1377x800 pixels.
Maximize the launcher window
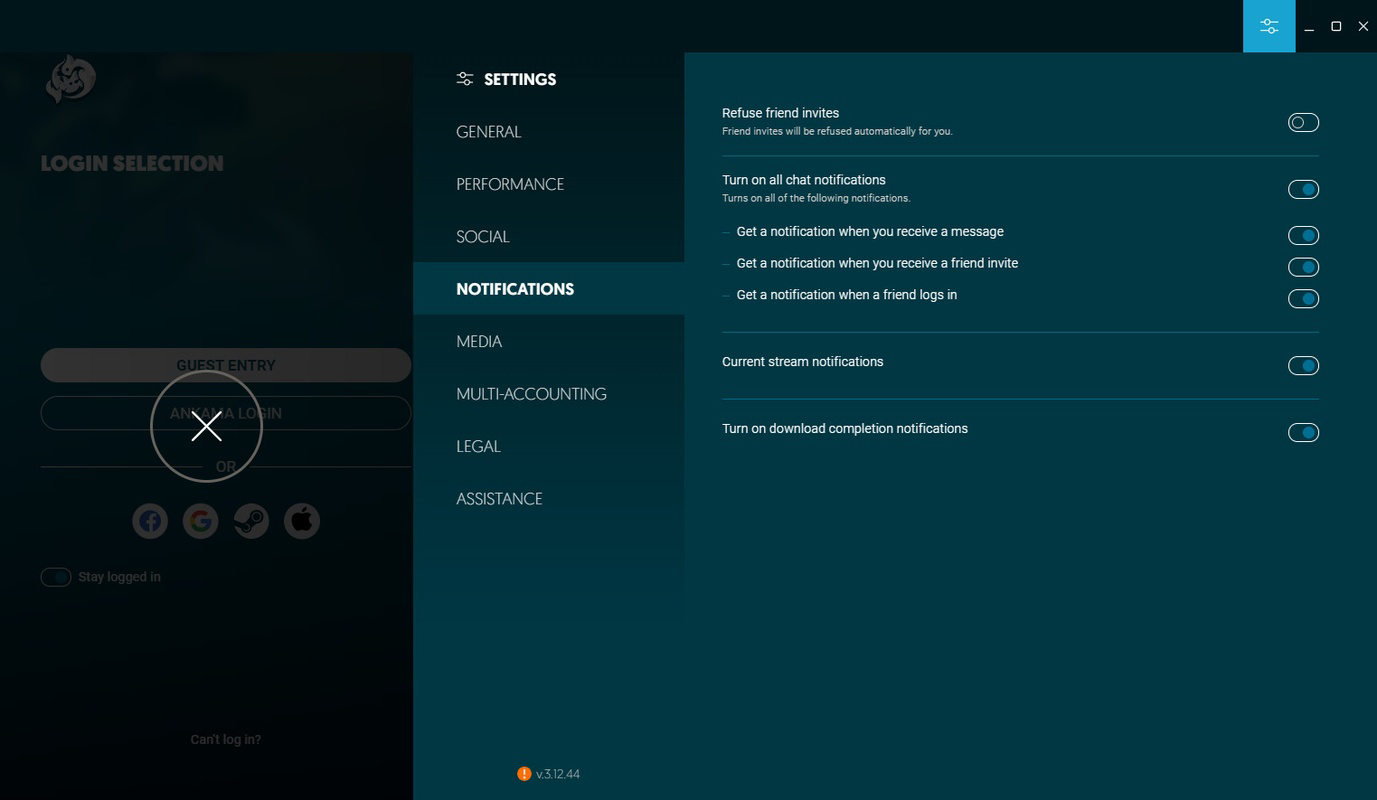(x=1336, y=27)
